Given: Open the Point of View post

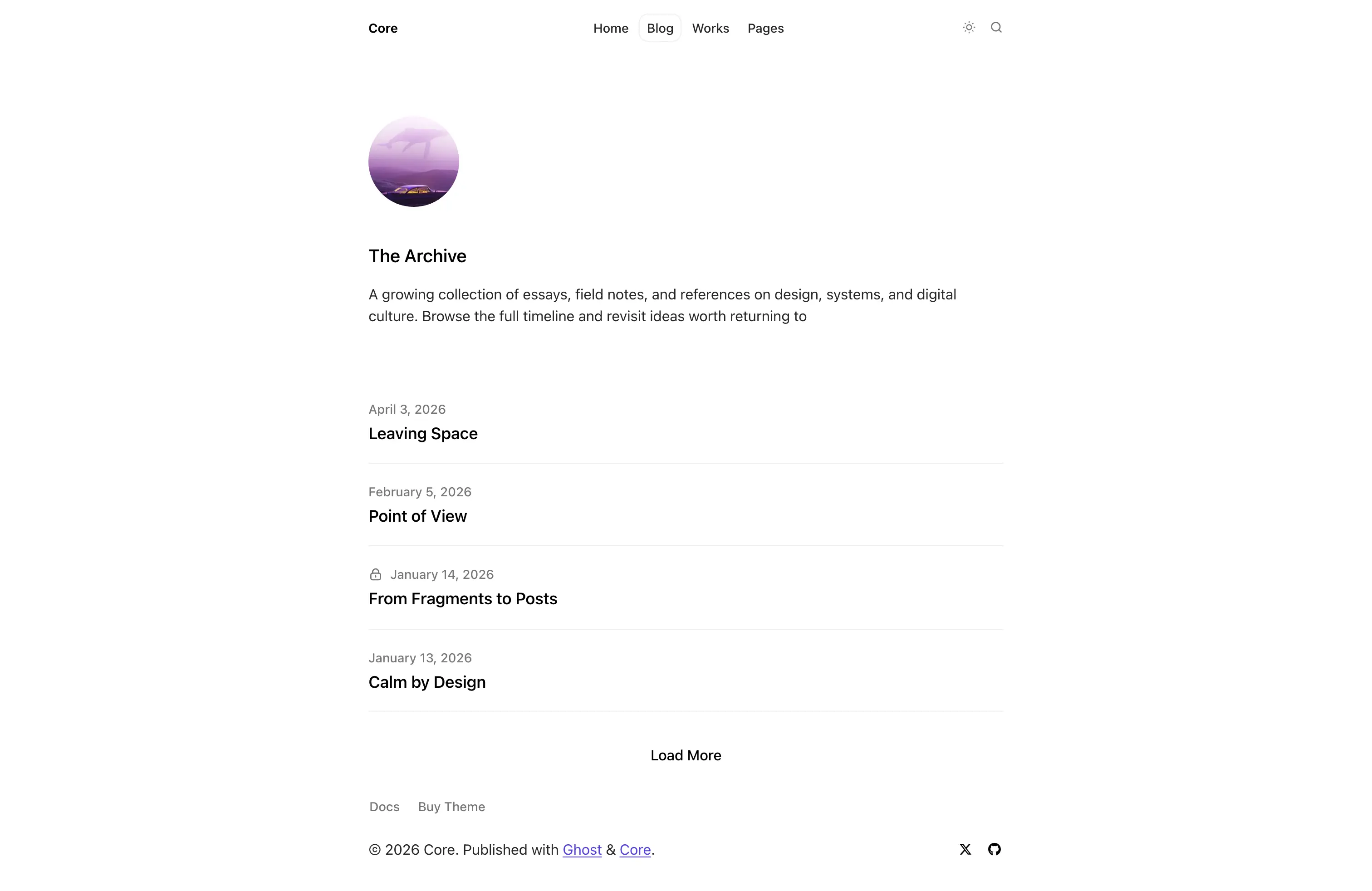Looking at the screenshot, I should [x=417, y=516].
